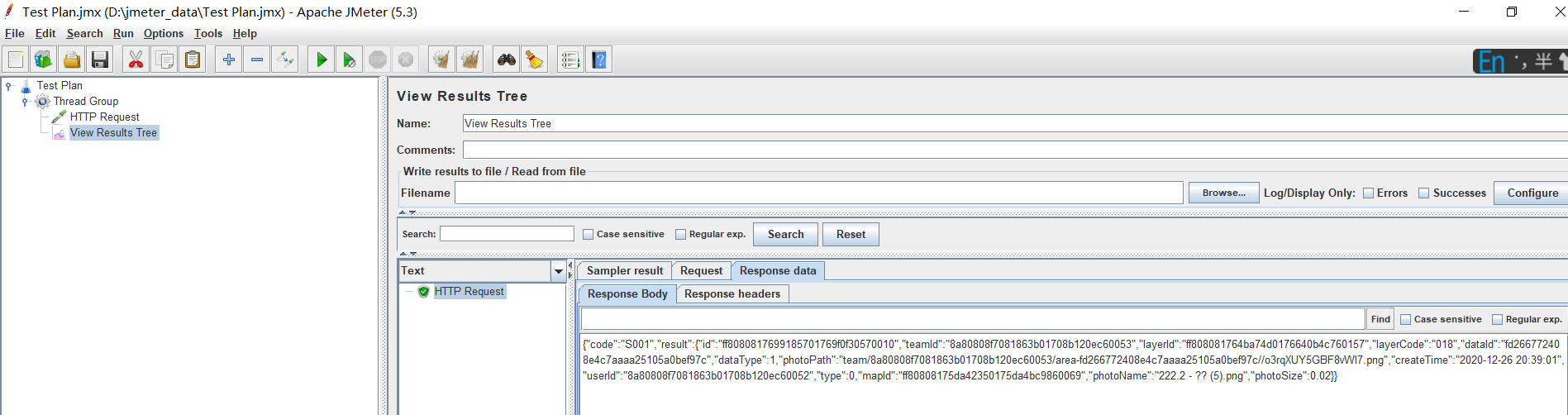
Task: Open the Options menu
Action: pyautogui.click(x=164, y=34)
